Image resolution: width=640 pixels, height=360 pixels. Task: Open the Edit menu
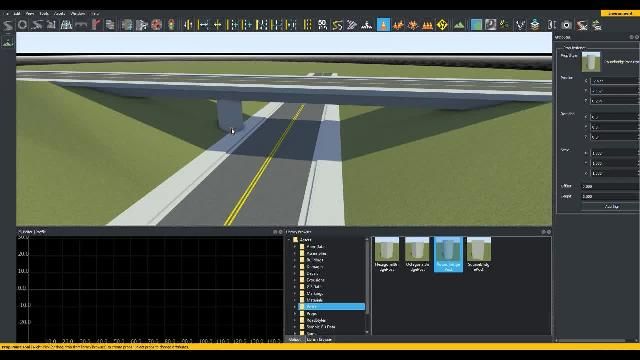17,13
